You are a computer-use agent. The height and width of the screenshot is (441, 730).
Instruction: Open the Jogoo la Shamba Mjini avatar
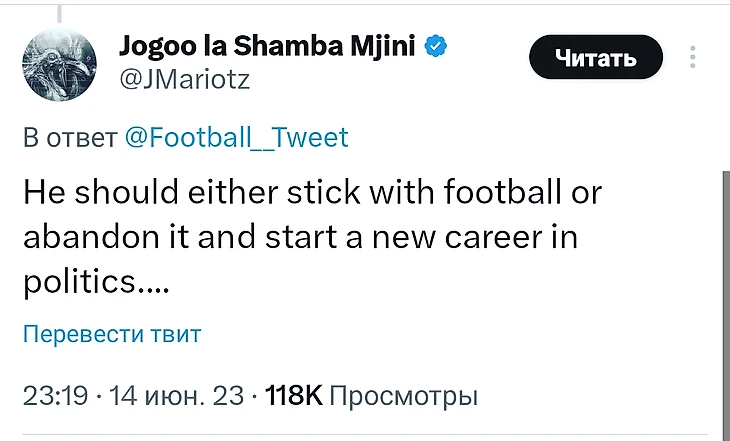pyautogui.click(x=60, y=63)
